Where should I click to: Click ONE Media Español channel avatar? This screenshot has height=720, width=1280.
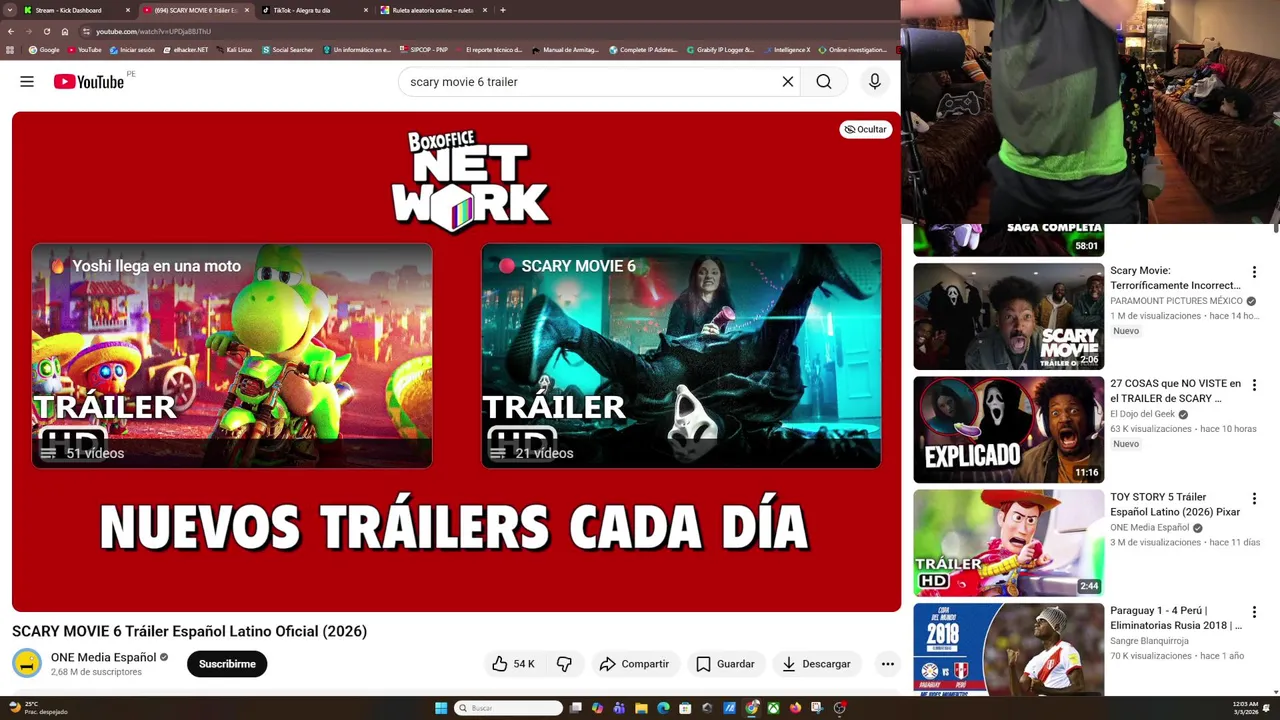[27, 663]
